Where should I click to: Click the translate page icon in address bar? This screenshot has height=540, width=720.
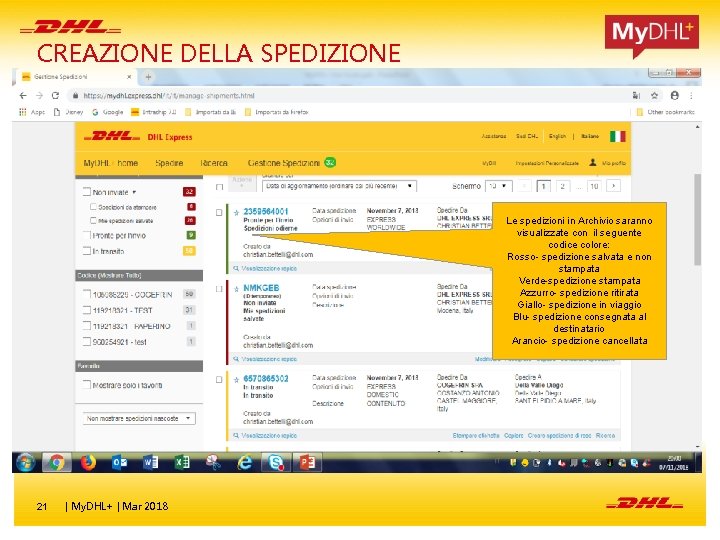coord(636,96)
